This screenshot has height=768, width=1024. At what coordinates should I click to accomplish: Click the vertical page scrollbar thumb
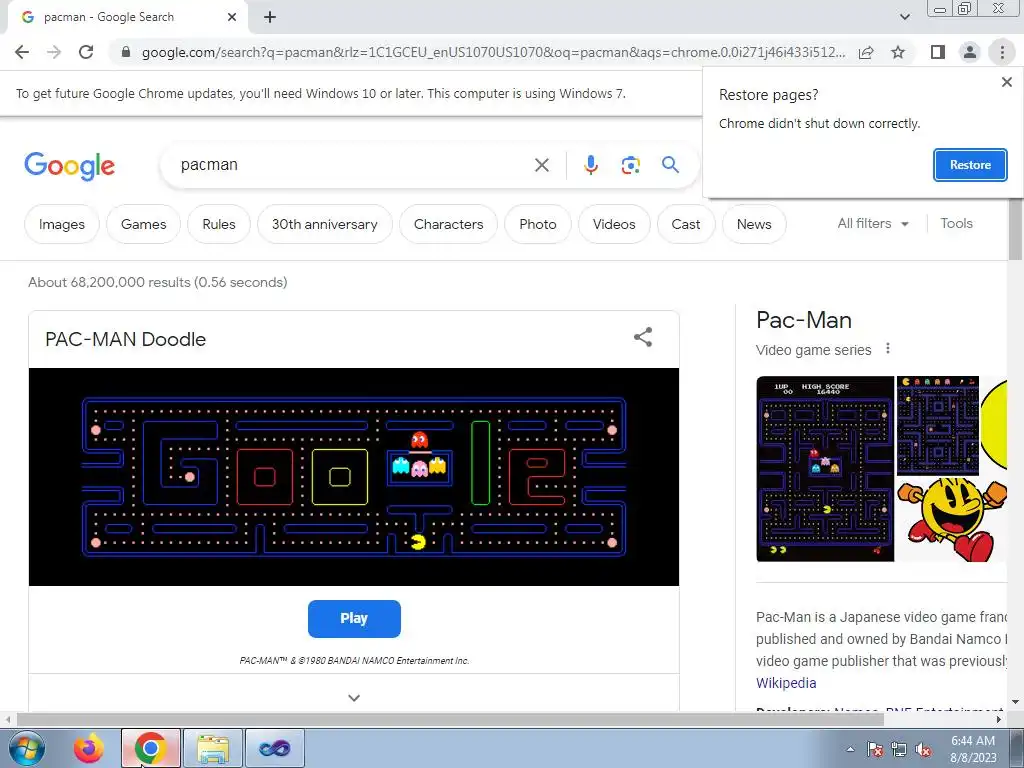(1015, 229)
